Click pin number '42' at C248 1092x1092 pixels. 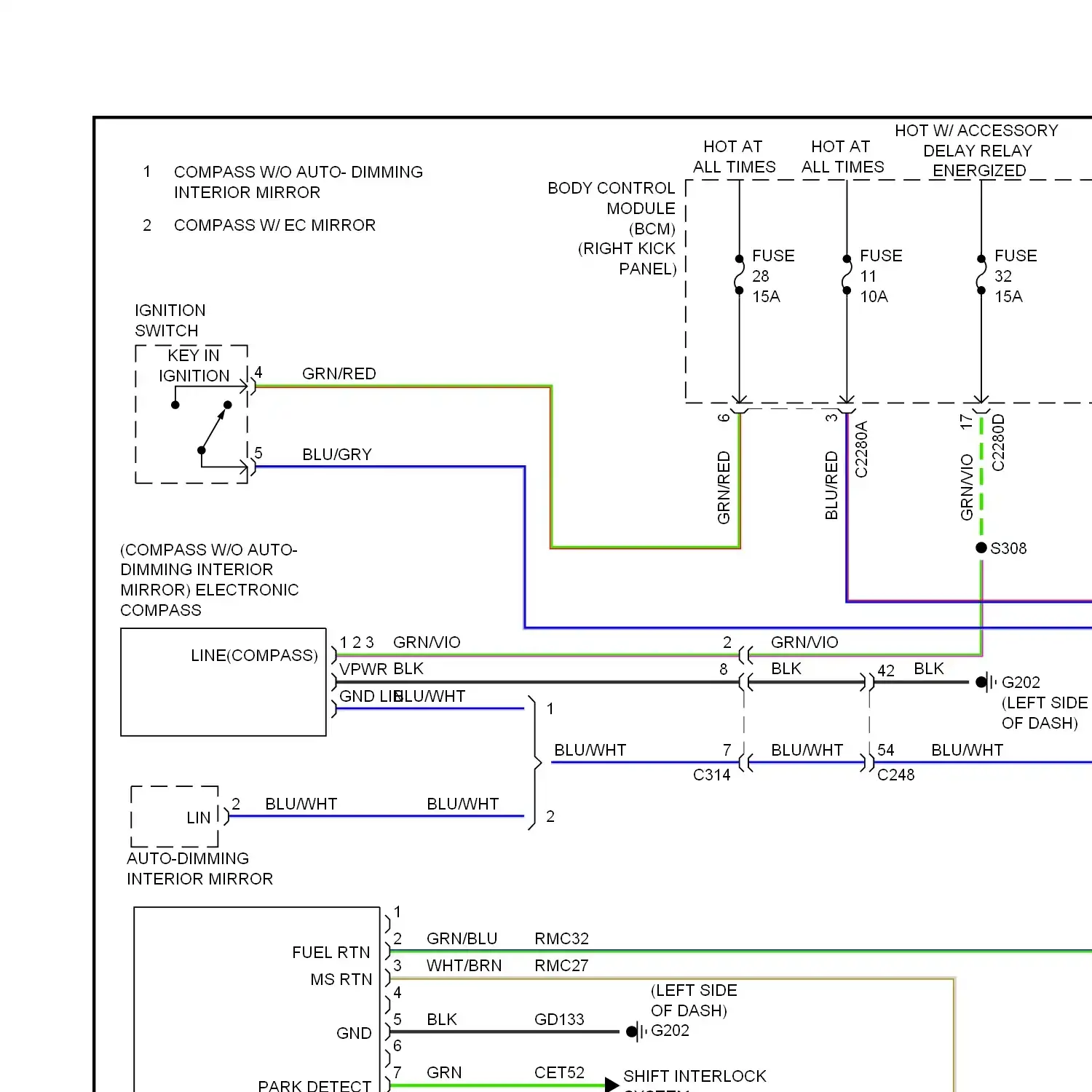[886, 670]
